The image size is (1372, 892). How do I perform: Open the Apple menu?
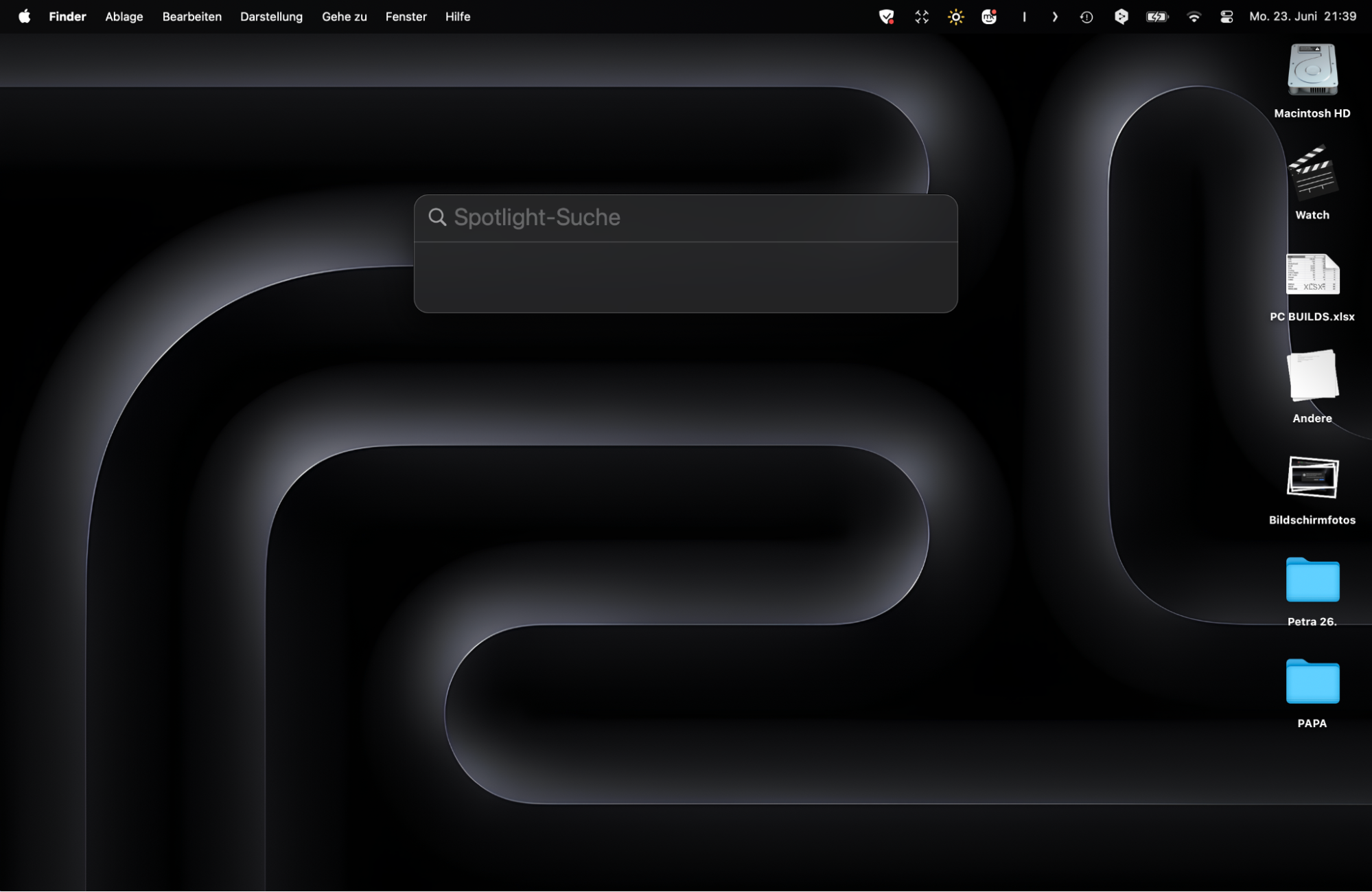(24, 16)
